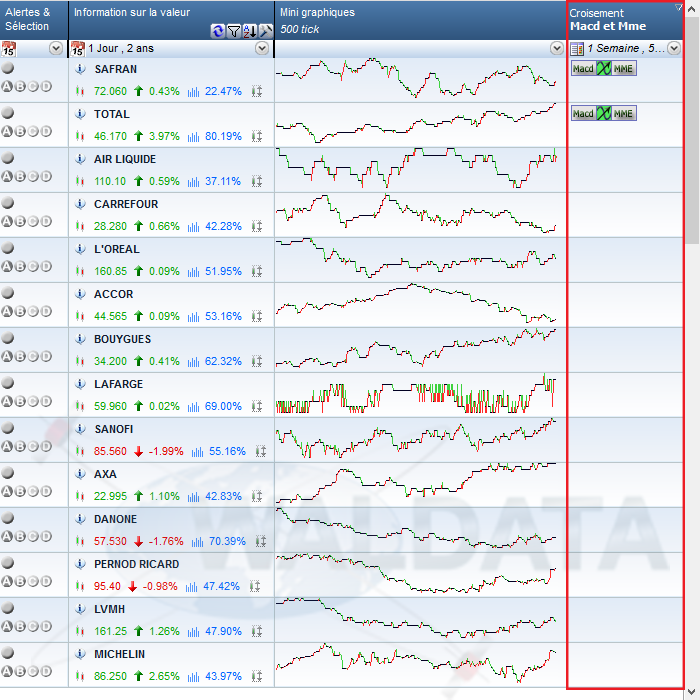Click small triangle in Croisement header corner
The width and height of the screenshot is (700, 700).
[678, 7]
